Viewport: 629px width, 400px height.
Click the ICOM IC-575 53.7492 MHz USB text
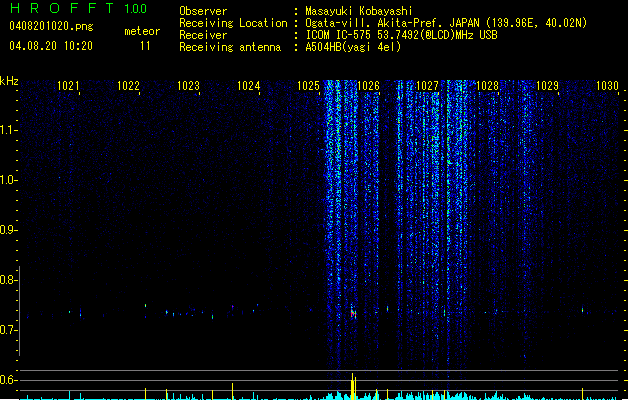pyautogui.click(x=402, y=35)
